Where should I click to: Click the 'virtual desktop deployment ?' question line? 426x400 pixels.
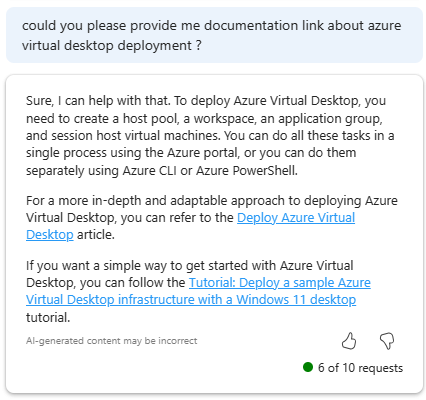click(112, 45)
